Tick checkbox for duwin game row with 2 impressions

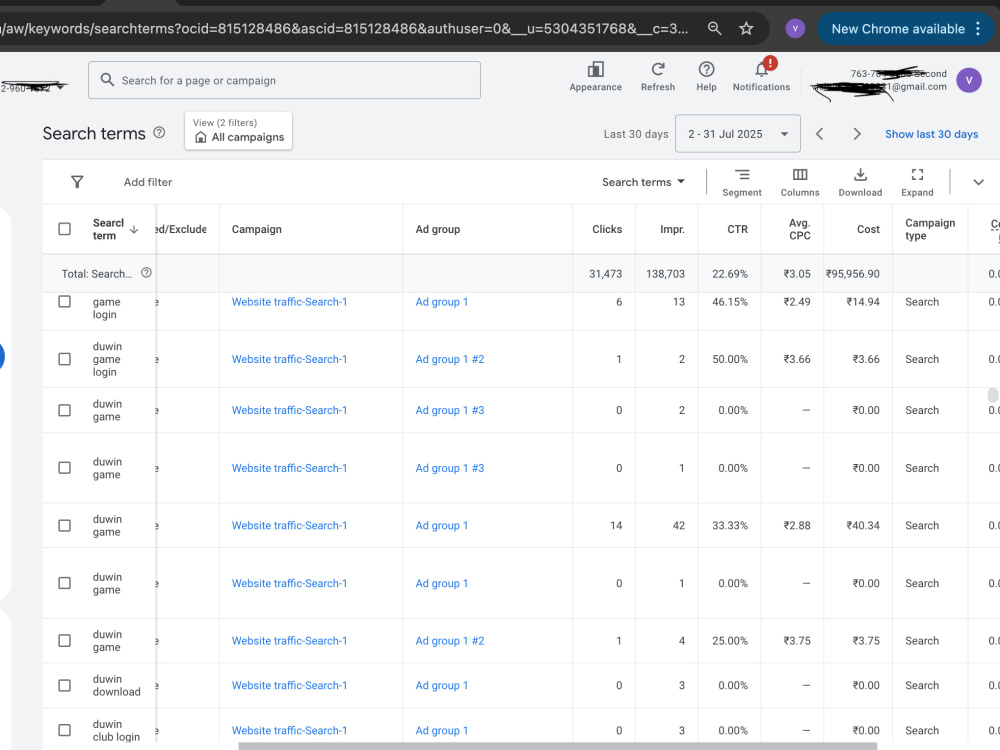point(64,410)
